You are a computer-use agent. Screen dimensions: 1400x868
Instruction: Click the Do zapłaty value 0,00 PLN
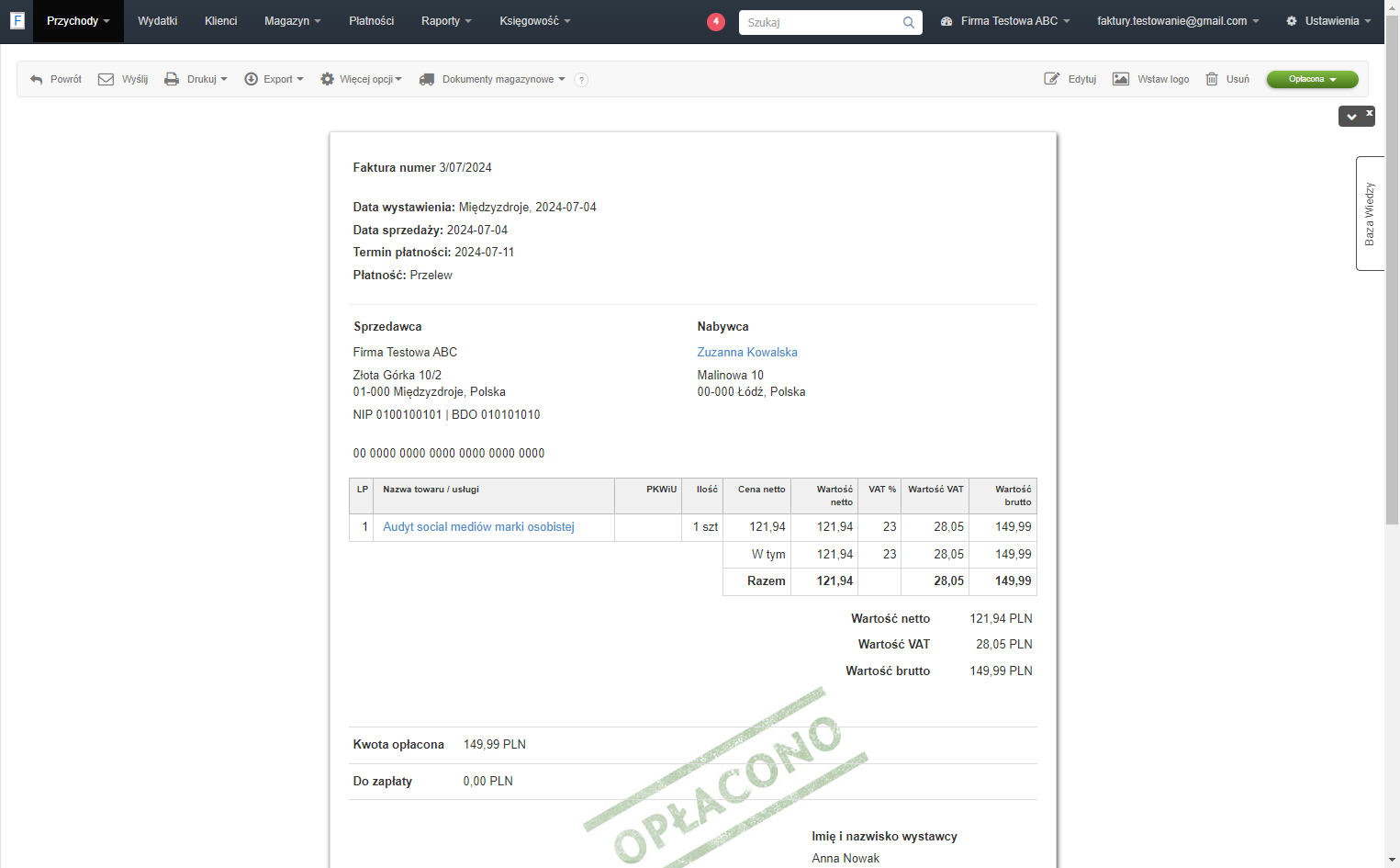[488, 781]
